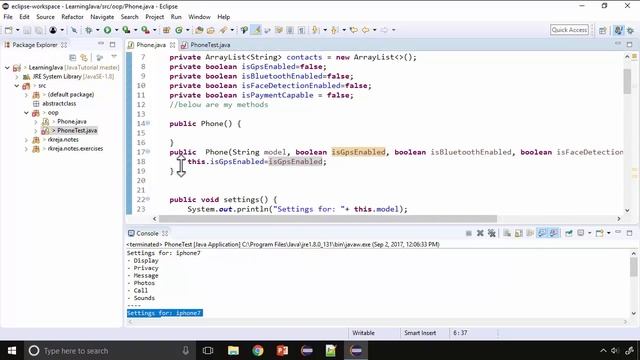Collapse constructor fold marker at line 17

coord(148,152)
